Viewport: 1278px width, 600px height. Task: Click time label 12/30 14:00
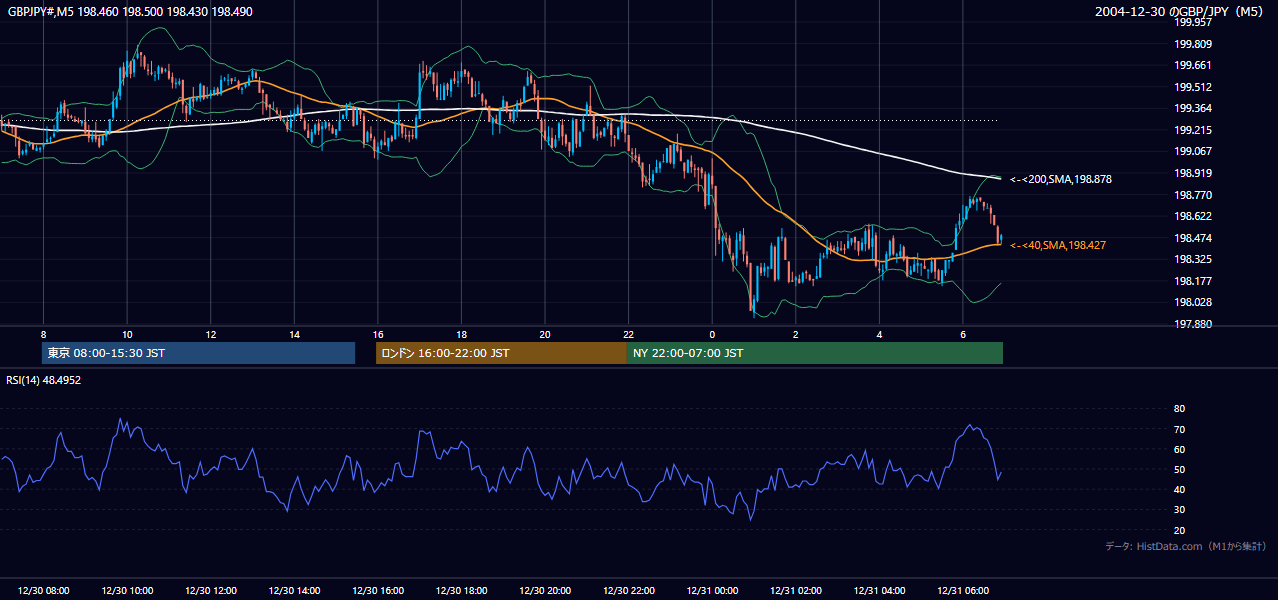pyautogui.click(x=294, y=591)
